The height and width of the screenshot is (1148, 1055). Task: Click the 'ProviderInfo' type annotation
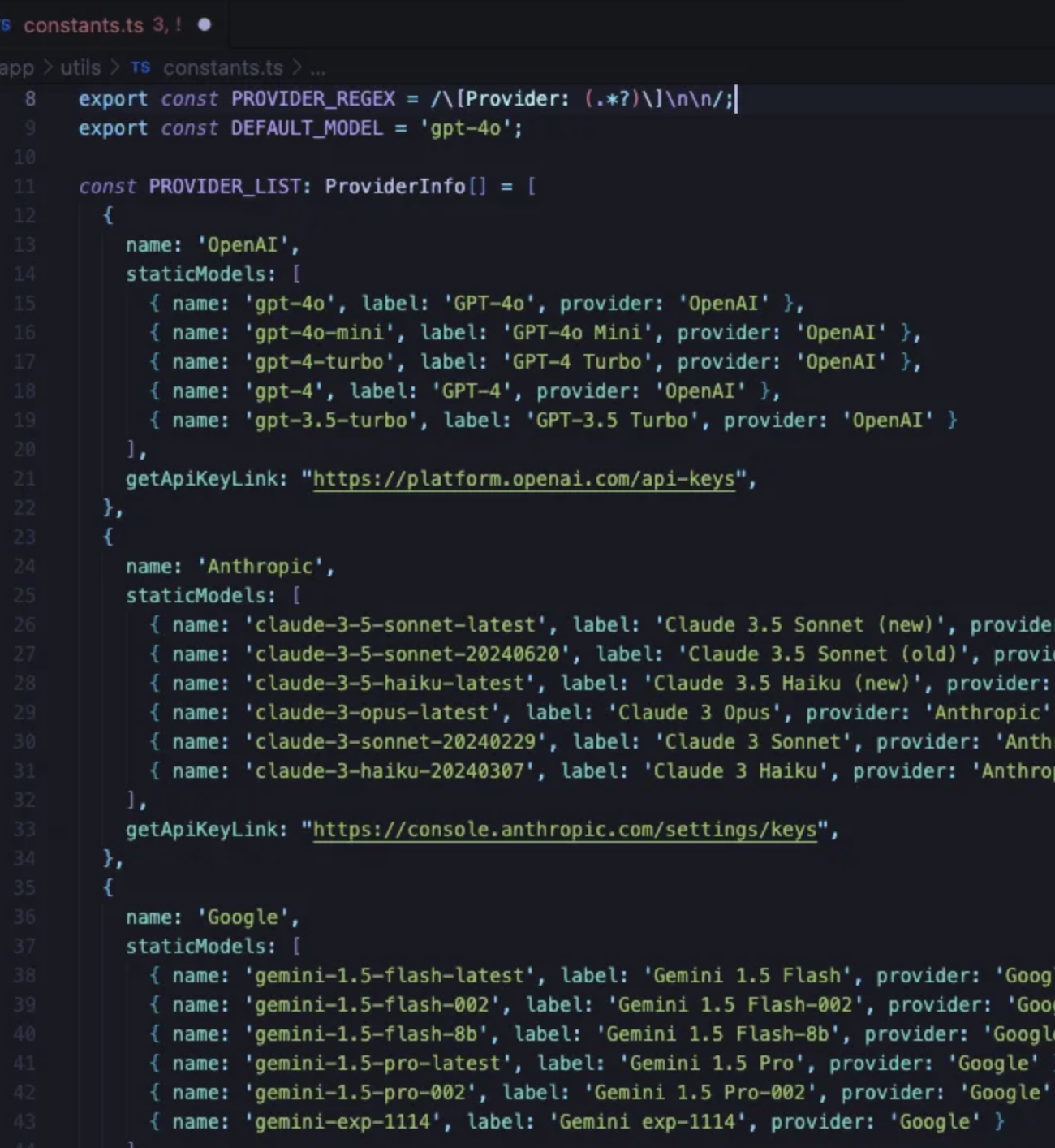click(x=395, y=187)
